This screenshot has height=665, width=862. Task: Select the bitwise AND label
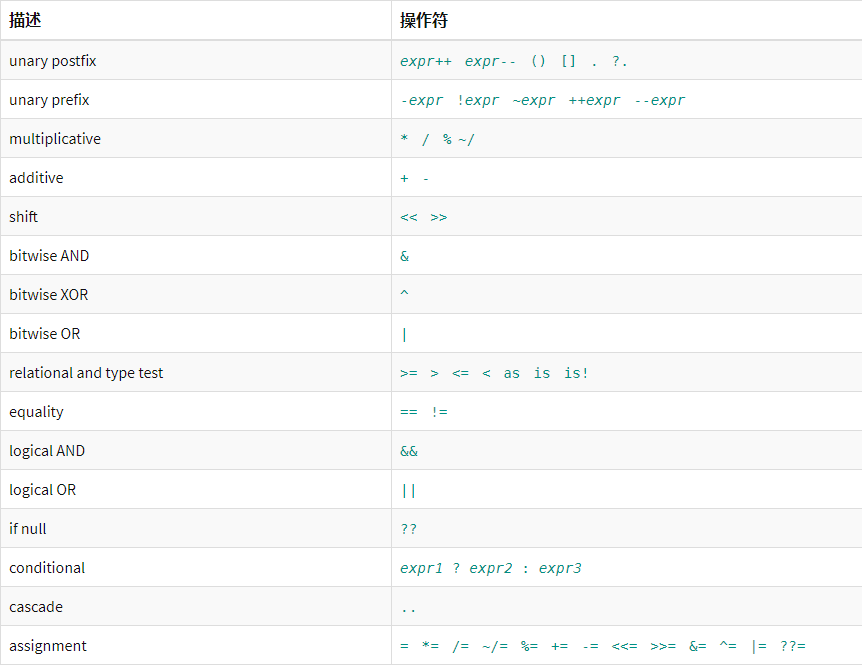click(x=49, y=256)
